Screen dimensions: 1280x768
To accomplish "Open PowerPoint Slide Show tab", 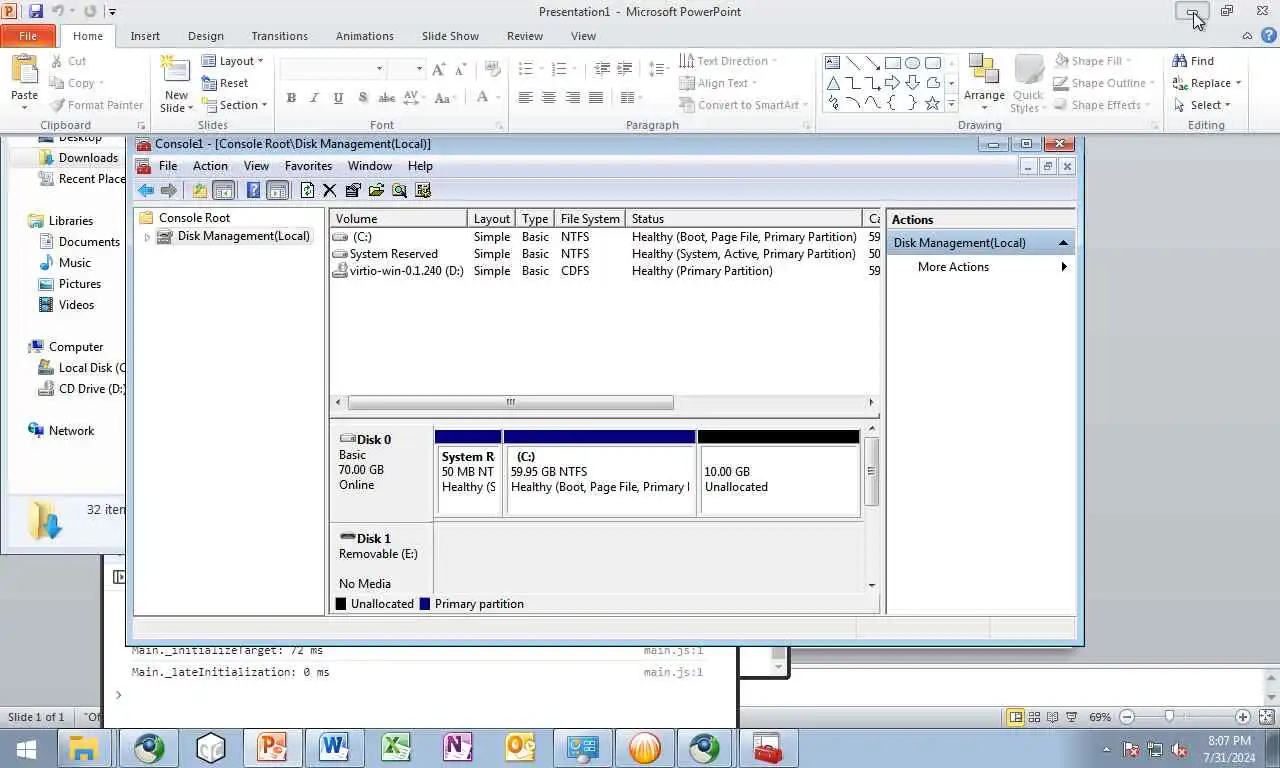I will coord(450,36).
